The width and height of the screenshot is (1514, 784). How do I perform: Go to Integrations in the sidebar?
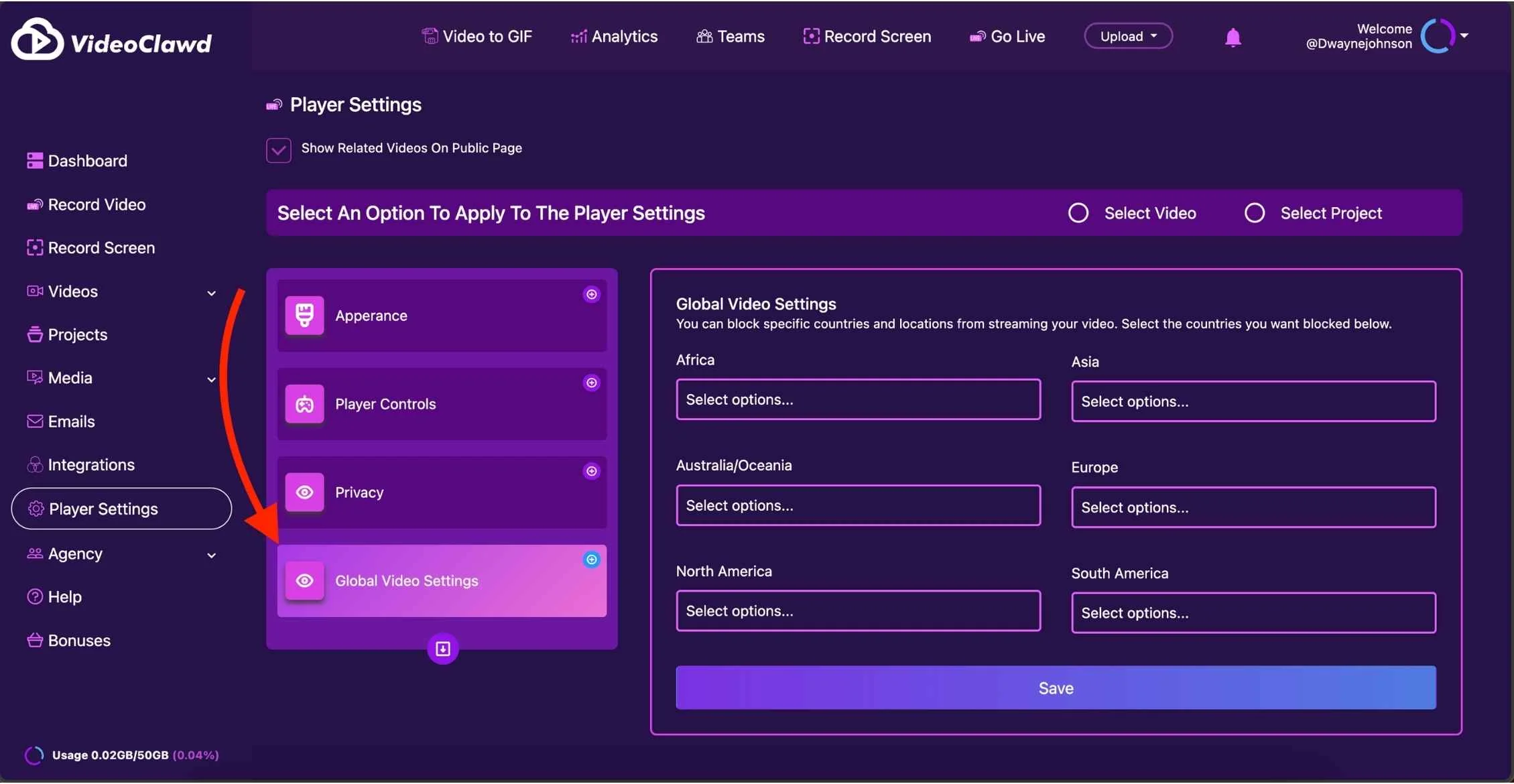90,464
